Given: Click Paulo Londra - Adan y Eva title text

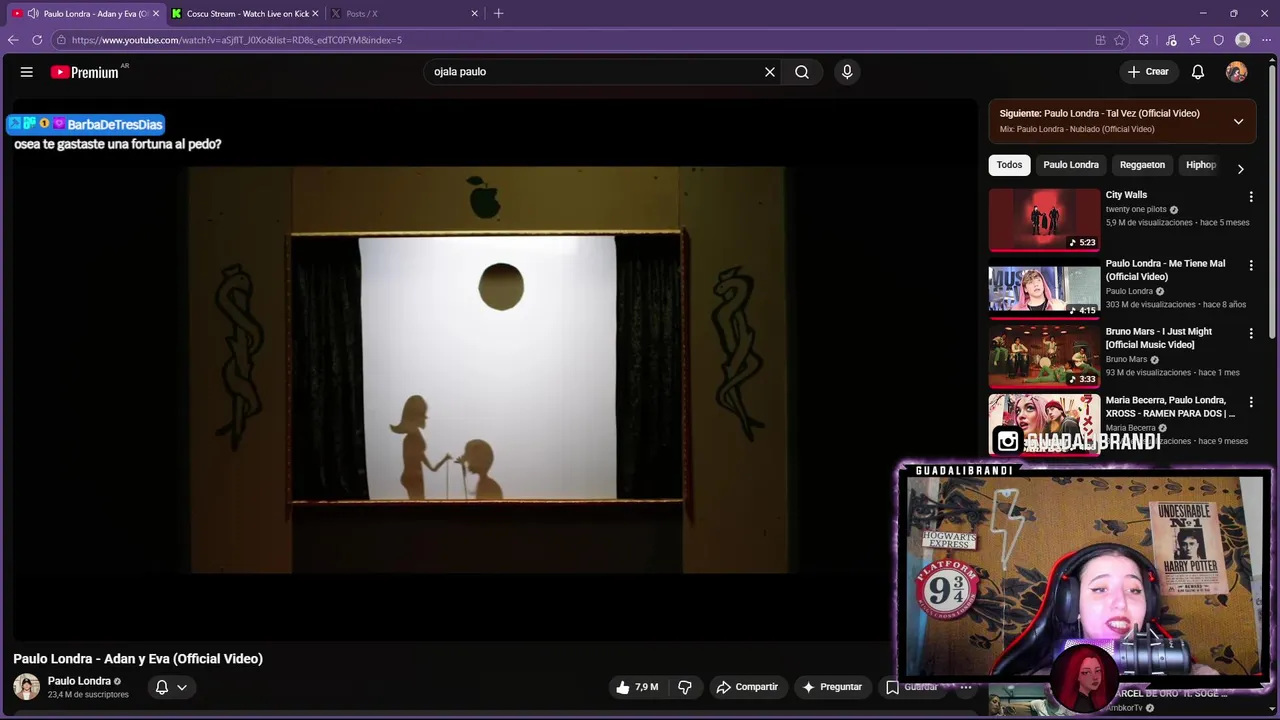Looking at the screenshot, I should 138,659.
